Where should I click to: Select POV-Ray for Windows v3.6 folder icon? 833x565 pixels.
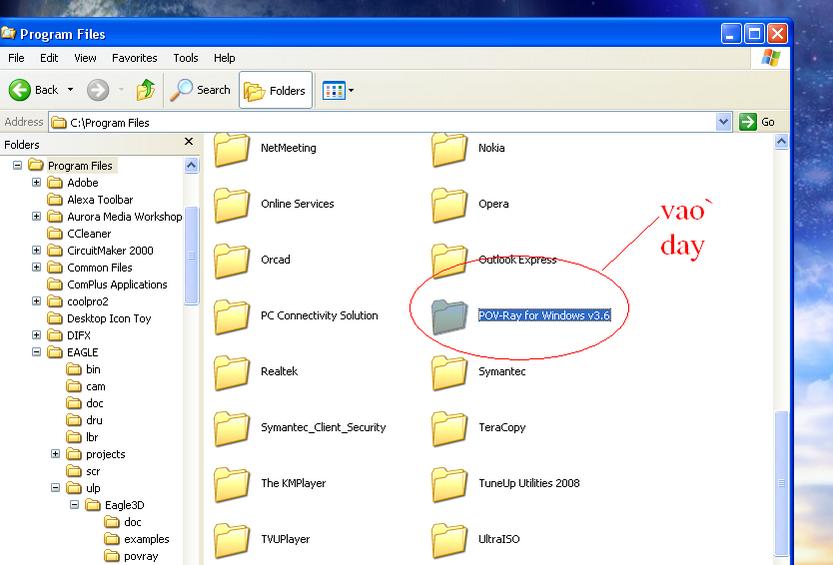(449, 316)
